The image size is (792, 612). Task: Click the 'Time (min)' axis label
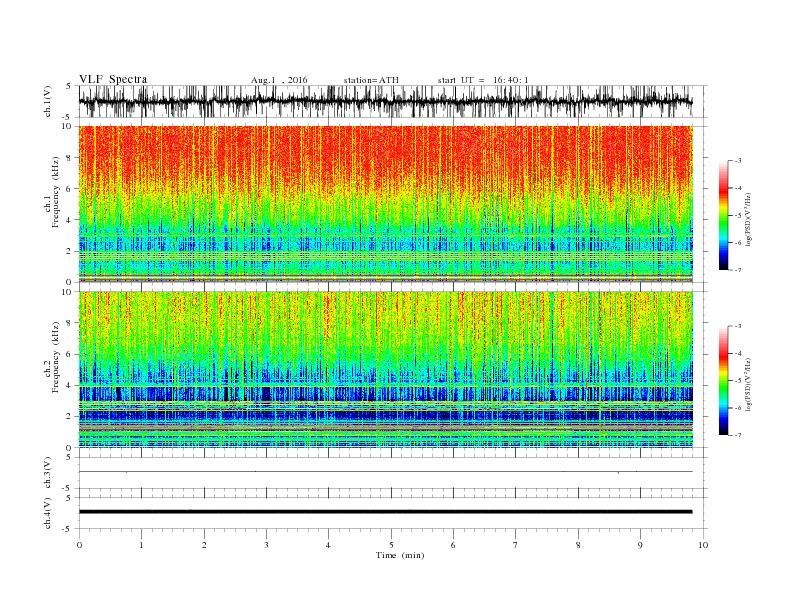pyautogui.click(x=400, y=555)
